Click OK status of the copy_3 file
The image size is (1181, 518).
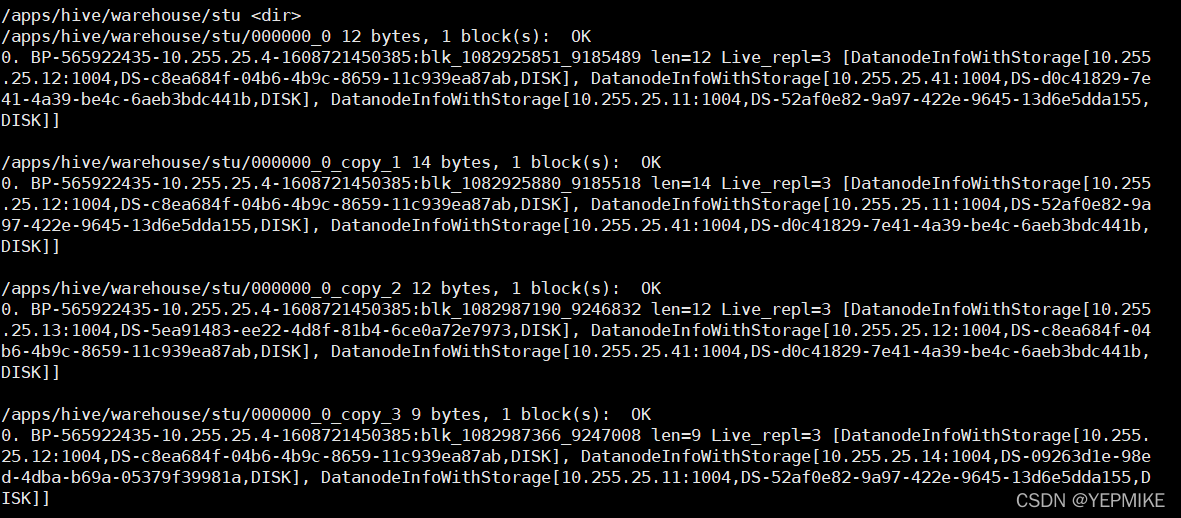pos(641,414)
